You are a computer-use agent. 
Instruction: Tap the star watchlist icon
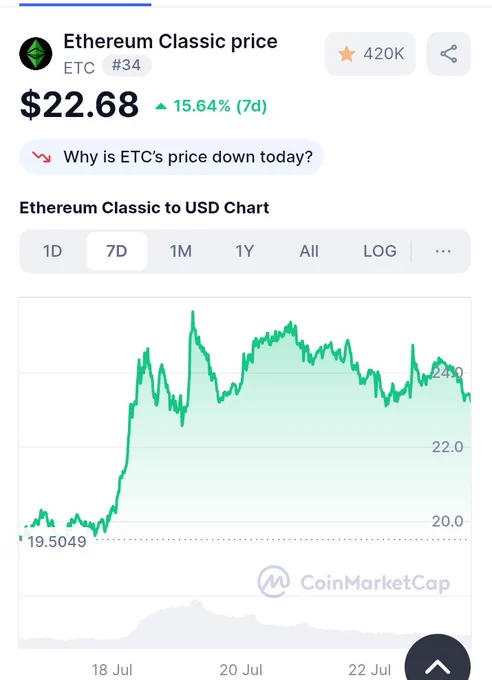click(347, 54)
